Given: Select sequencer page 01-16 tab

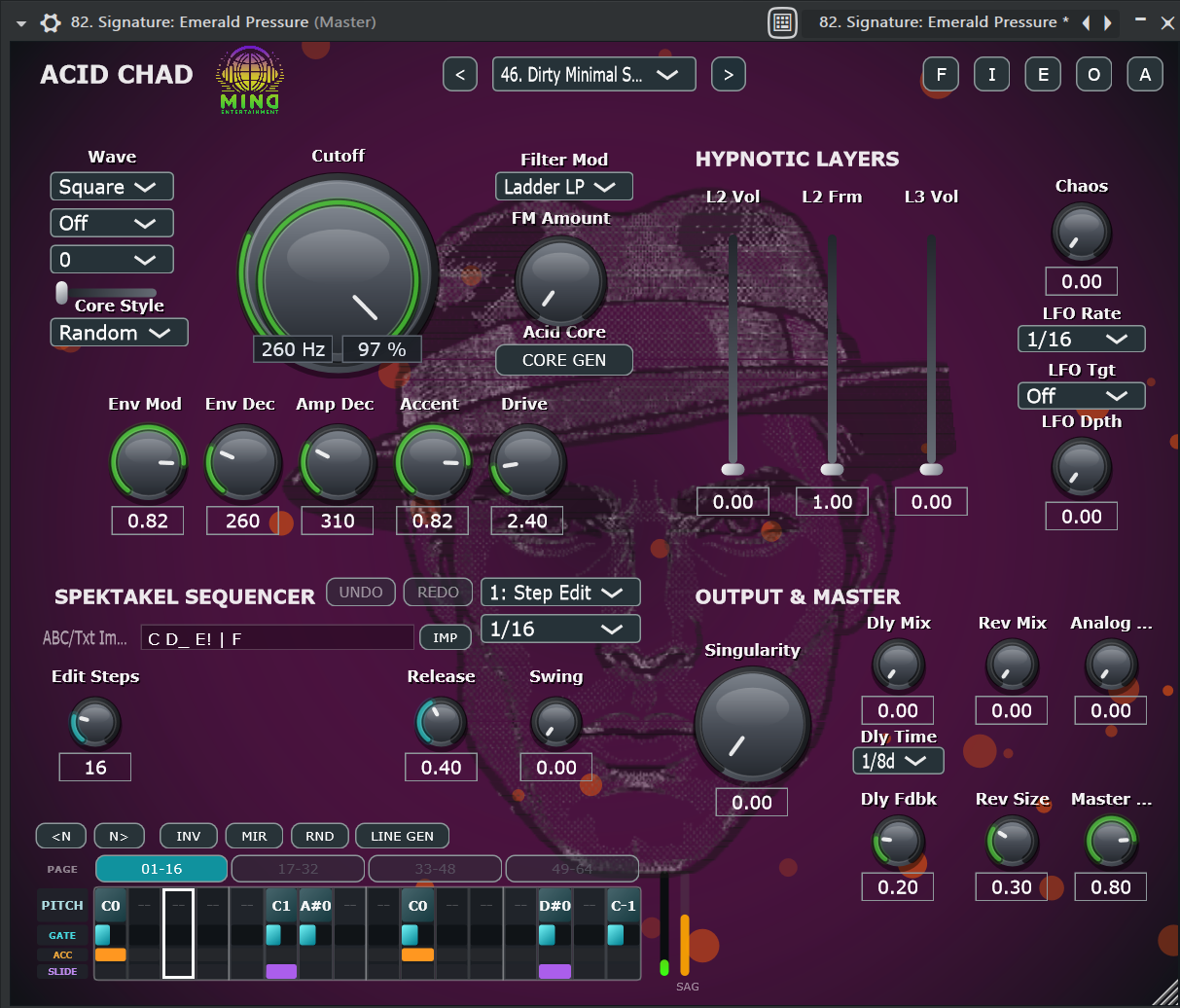Looking at the screenshot, I should tap(161, 869).
